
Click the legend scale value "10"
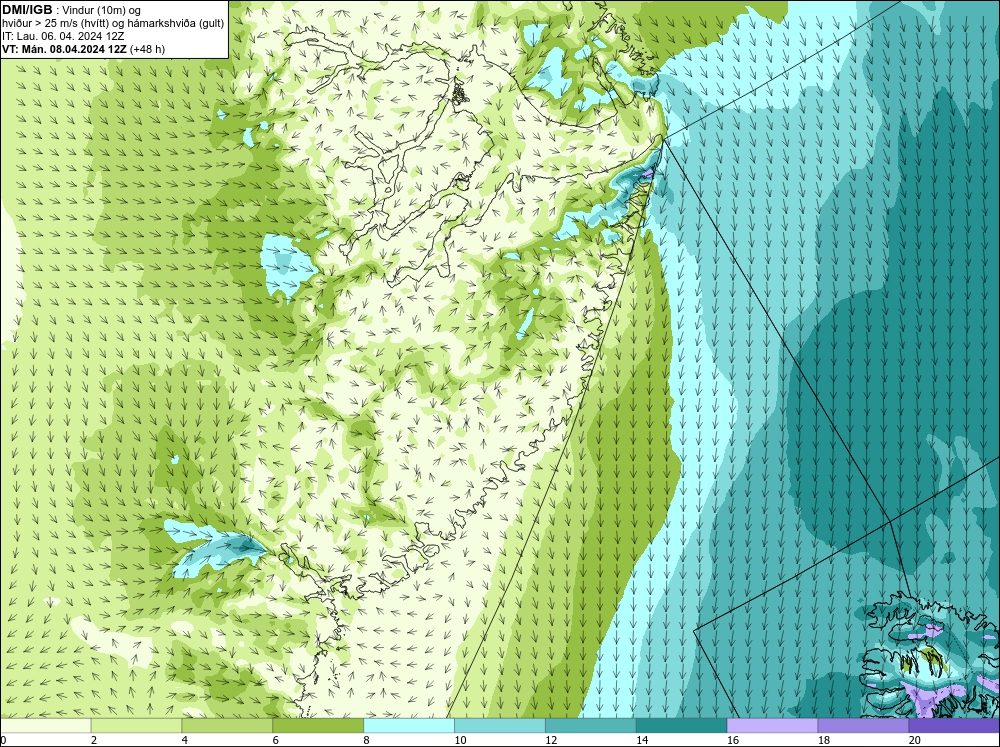click(460, 740)
